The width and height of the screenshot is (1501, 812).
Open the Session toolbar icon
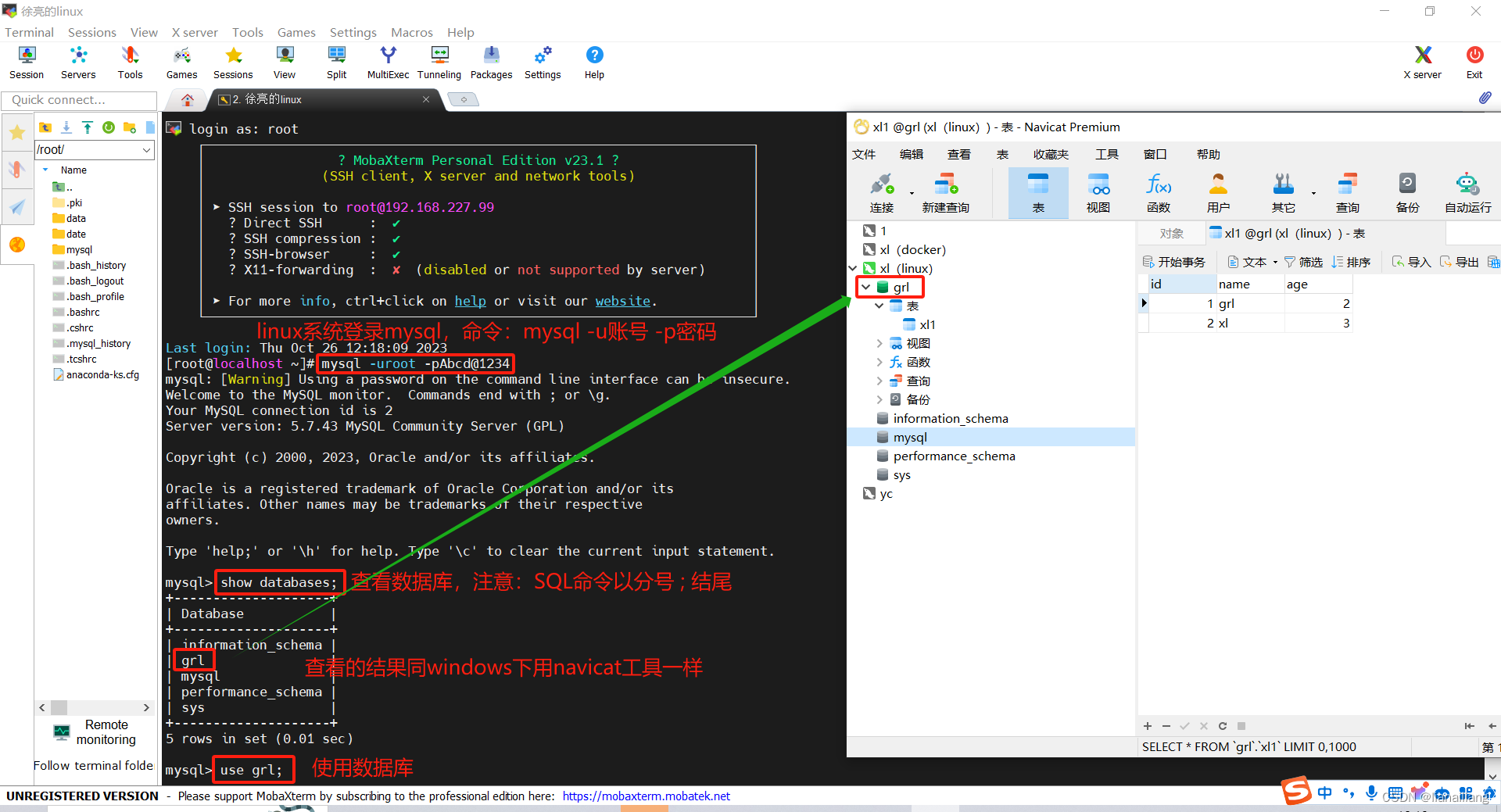[x=27, y=63]
